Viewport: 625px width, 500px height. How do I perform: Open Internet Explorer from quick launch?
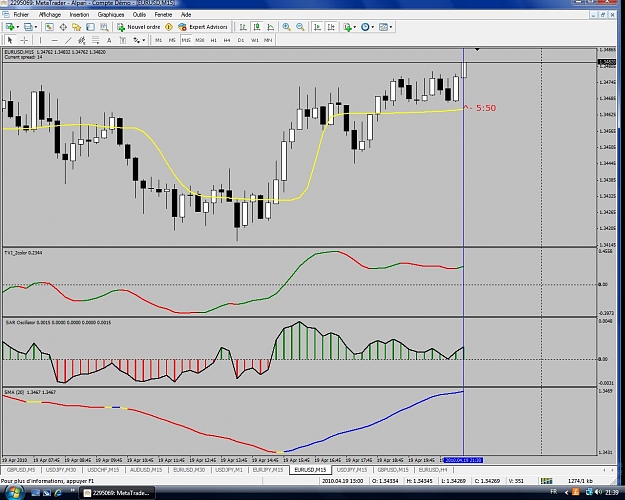(58, 493)
